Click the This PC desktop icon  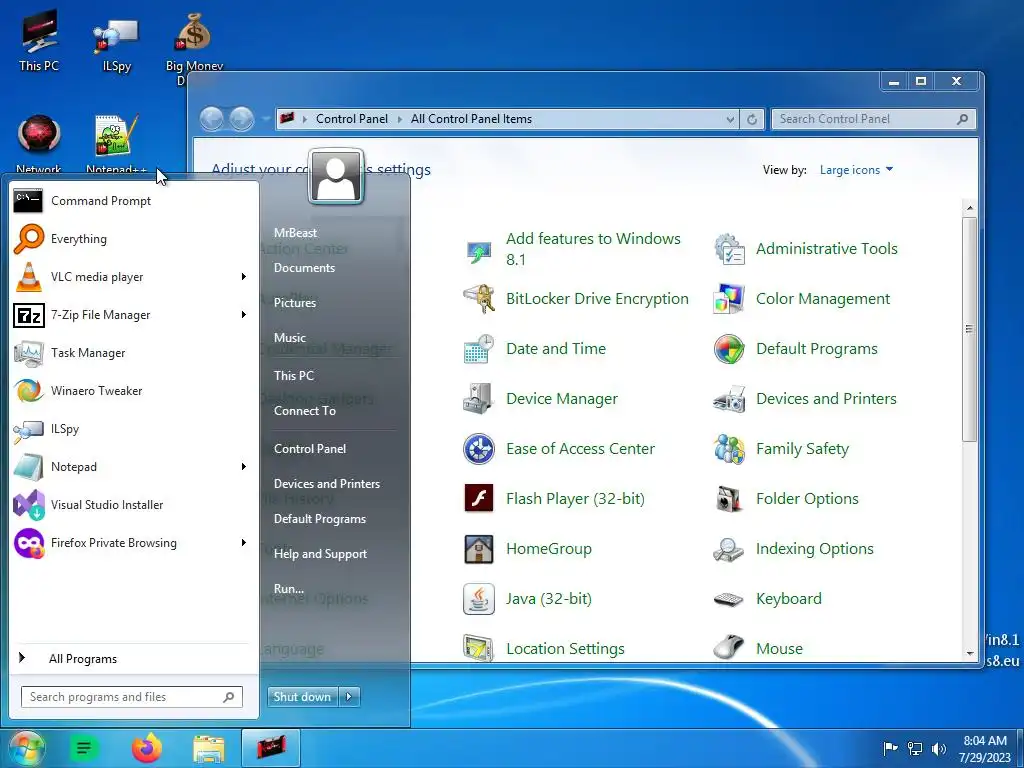click(x=39, y=40)
